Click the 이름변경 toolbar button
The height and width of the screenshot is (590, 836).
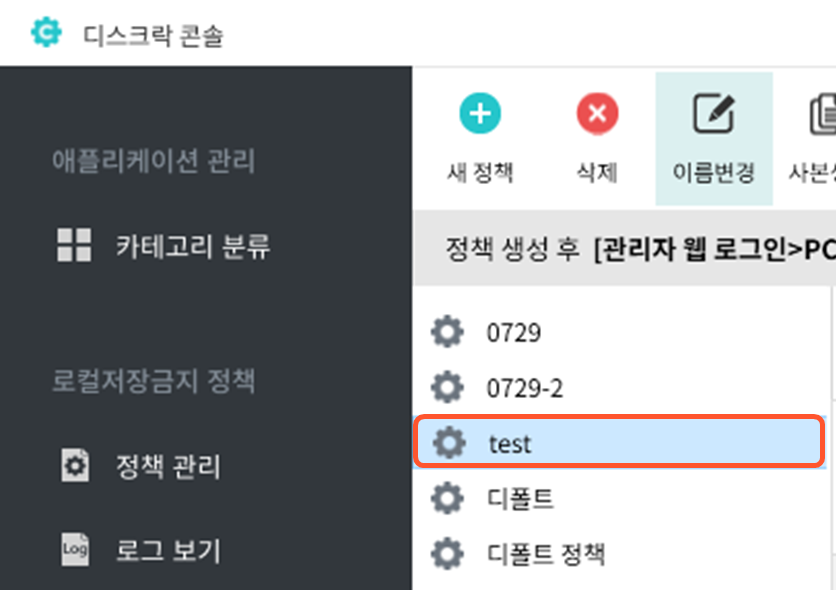click(x=714, y=139)
